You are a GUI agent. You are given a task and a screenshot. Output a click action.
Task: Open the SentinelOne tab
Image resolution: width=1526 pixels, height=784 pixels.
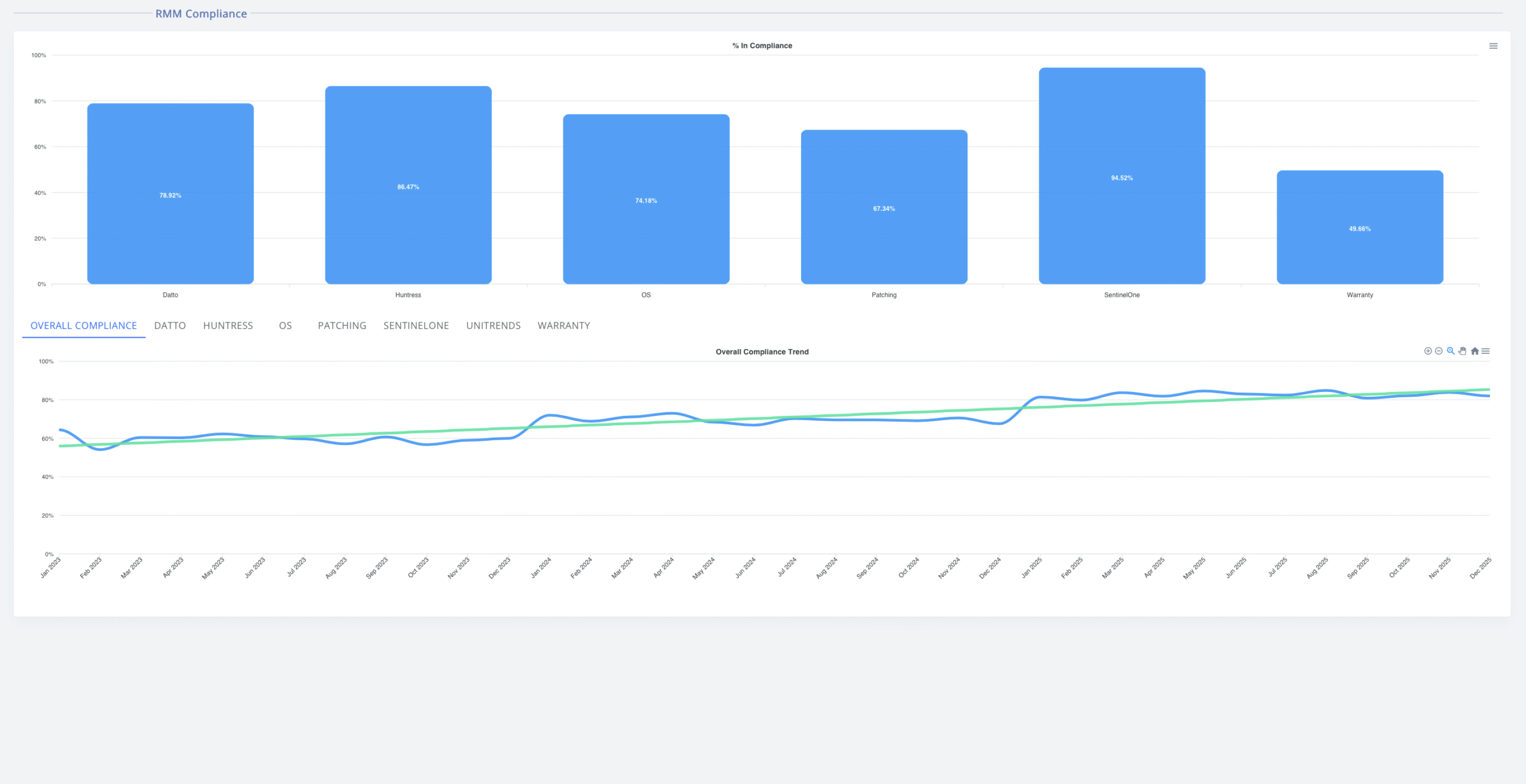(x=415, y=325)
